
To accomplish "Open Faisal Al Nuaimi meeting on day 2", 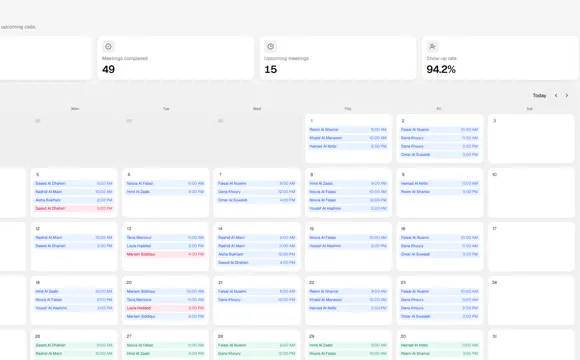I will (x=439, y=129).
